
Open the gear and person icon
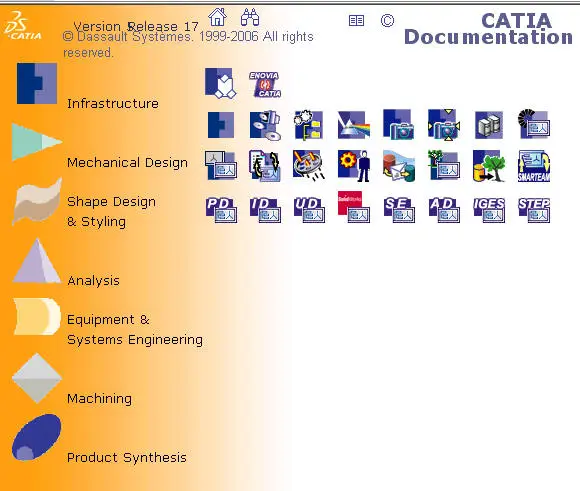coord(354,166)
